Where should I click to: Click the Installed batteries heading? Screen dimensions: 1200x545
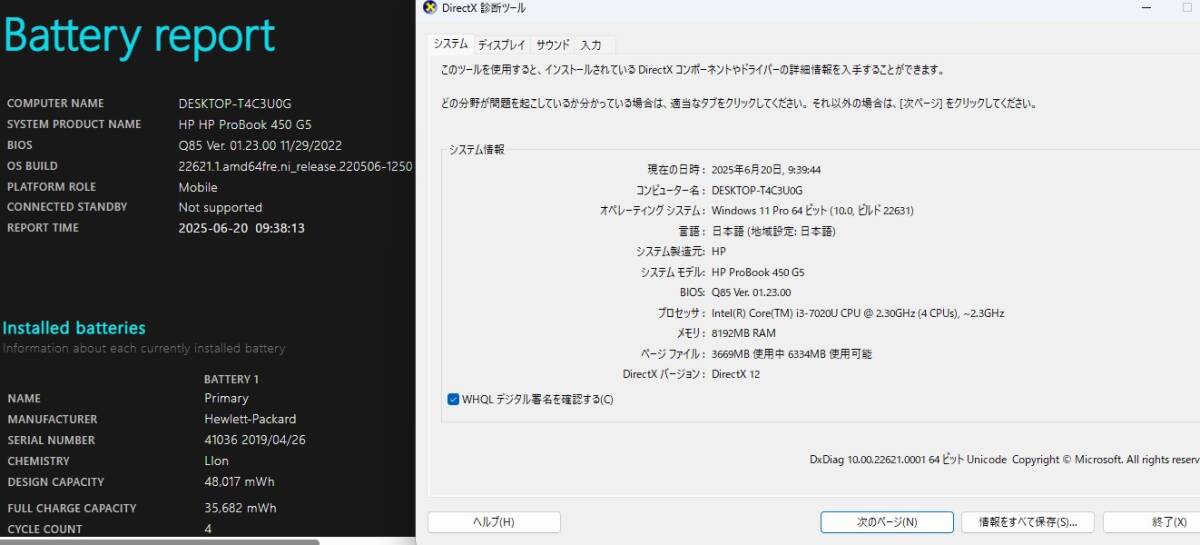[x=74, y=328]
